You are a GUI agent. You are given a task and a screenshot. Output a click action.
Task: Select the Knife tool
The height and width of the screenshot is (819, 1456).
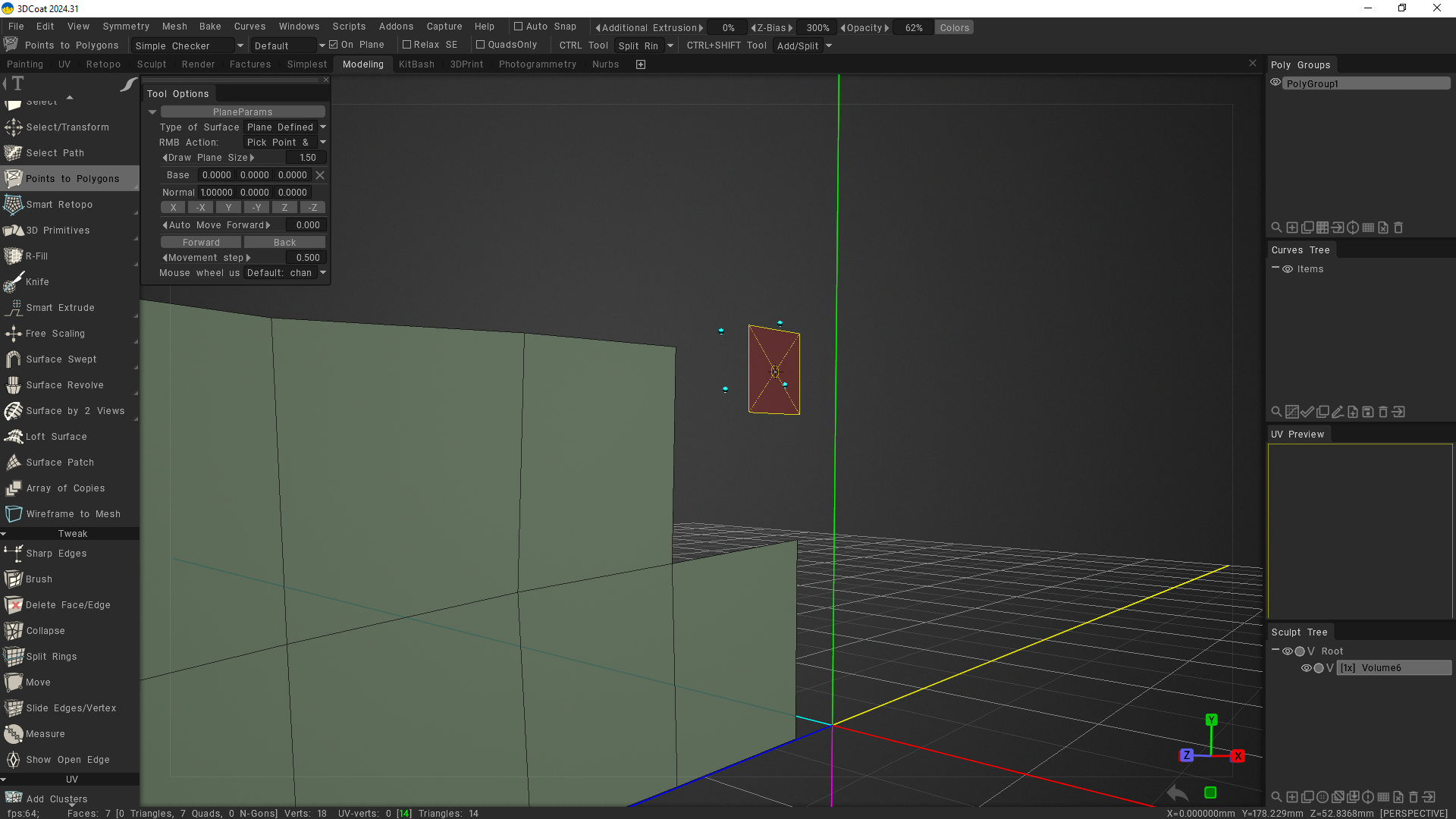click(x=37, y=282)
